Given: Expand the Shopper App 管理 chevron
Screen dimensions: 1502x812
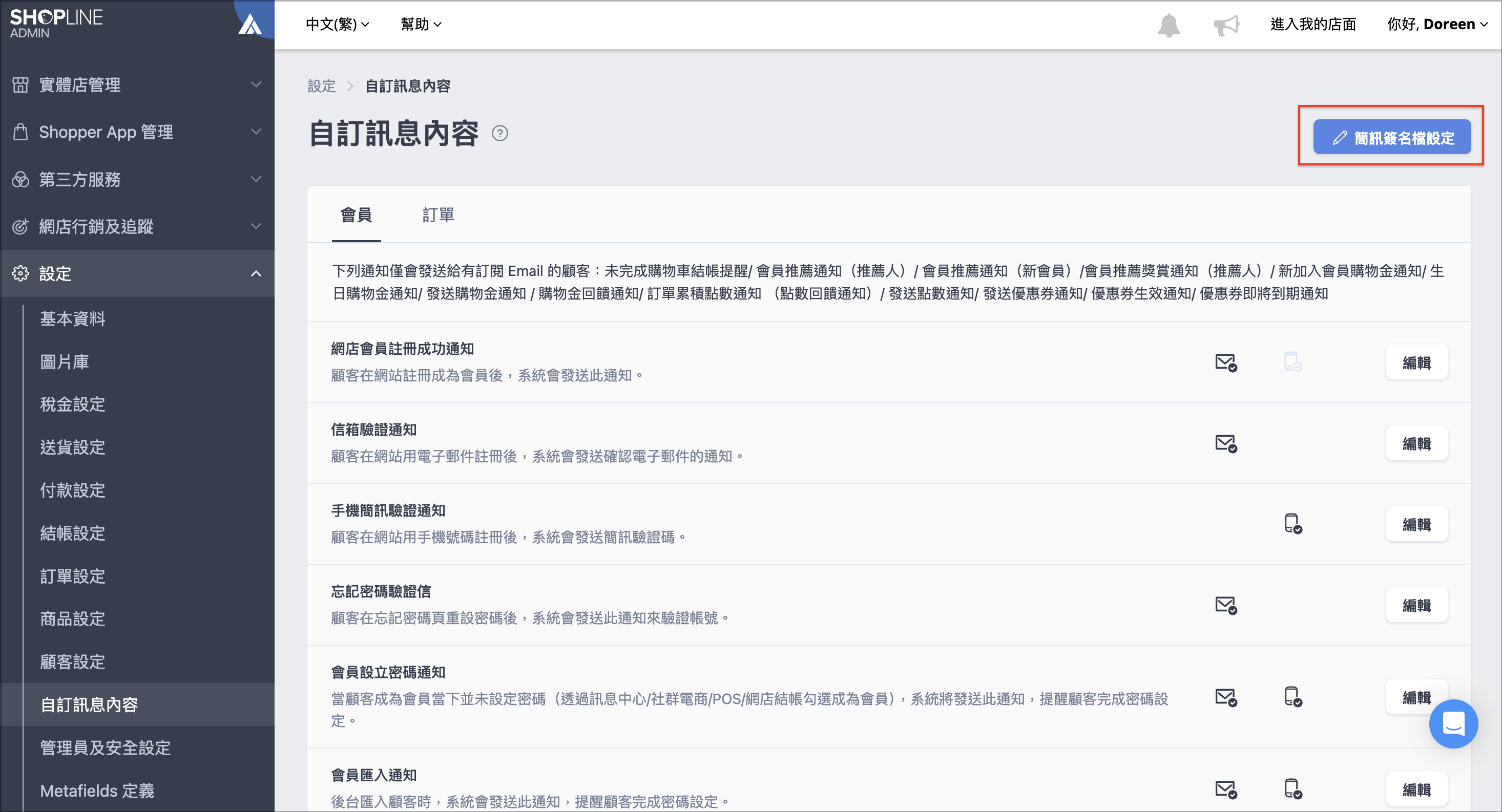Looking at the screenshot, I should click(x=256, y=132).
